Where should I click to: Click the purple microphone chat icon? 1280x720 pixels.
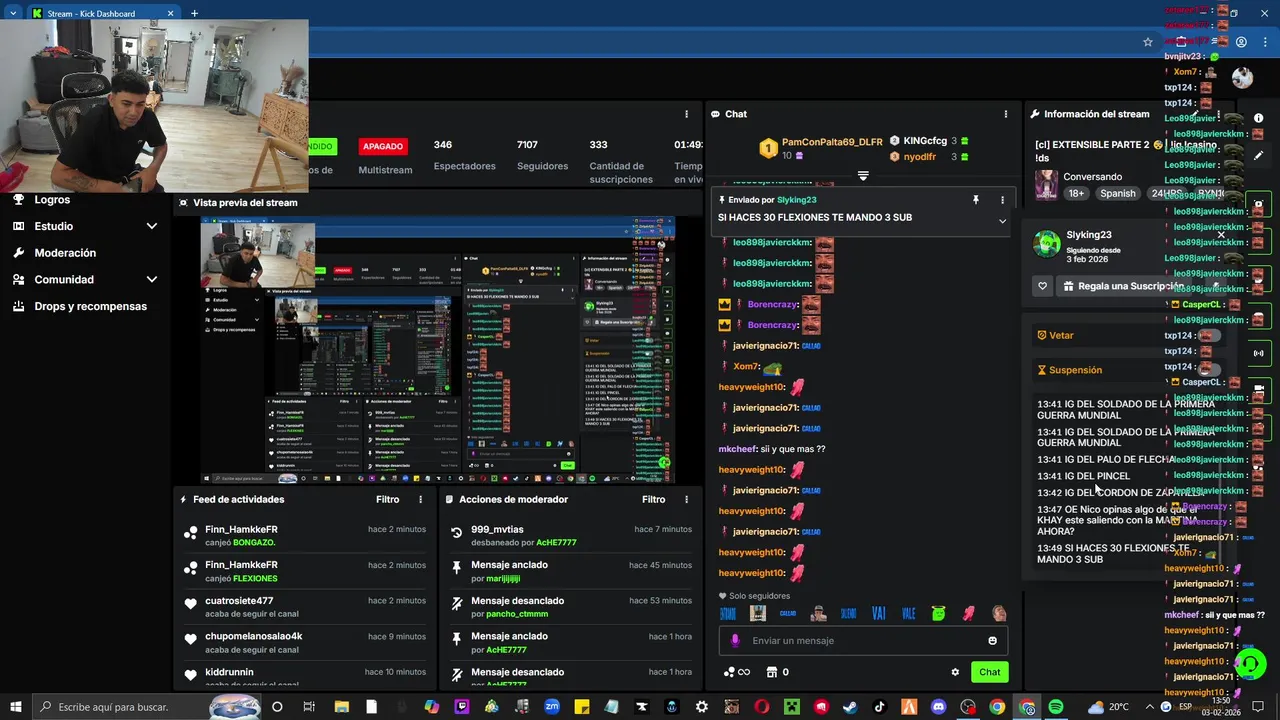point(735,641)
